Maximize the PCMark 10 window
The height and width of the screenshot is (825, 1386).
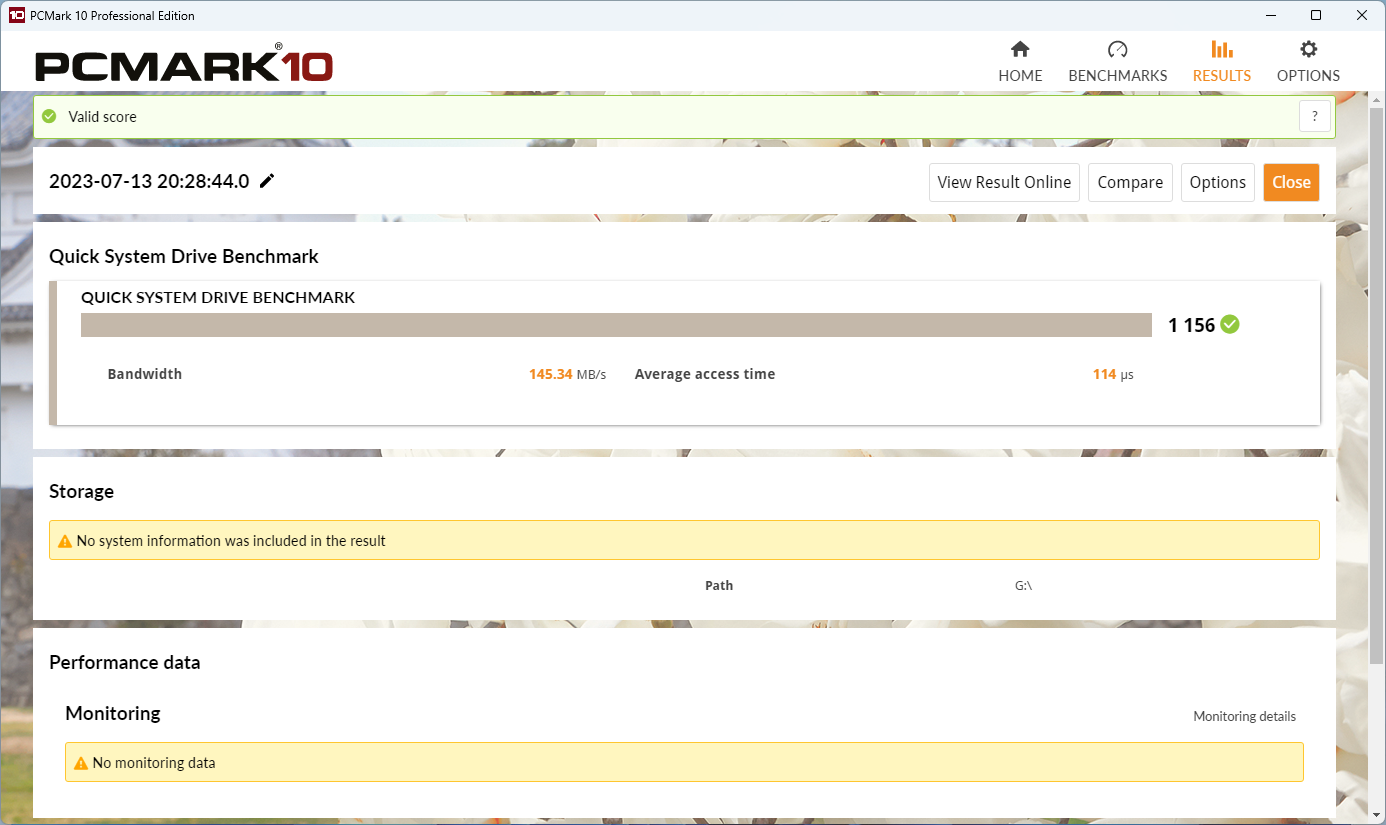pyautogui.click(x=1316, y=15)
